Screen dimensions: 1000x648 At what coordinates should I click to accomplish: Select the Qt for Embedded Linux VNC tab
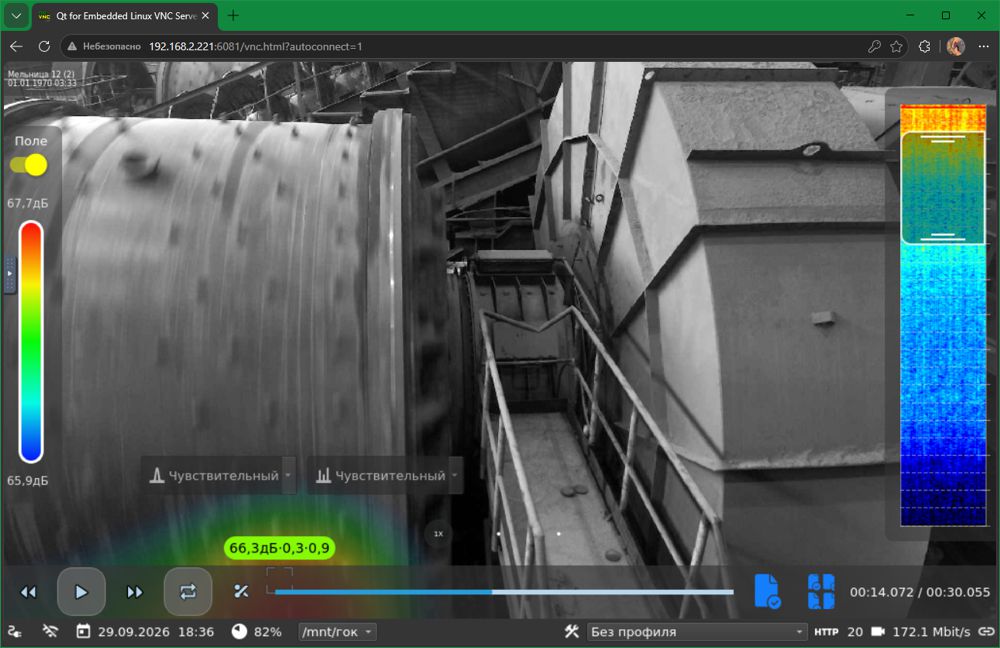click(x=125, y=16)
